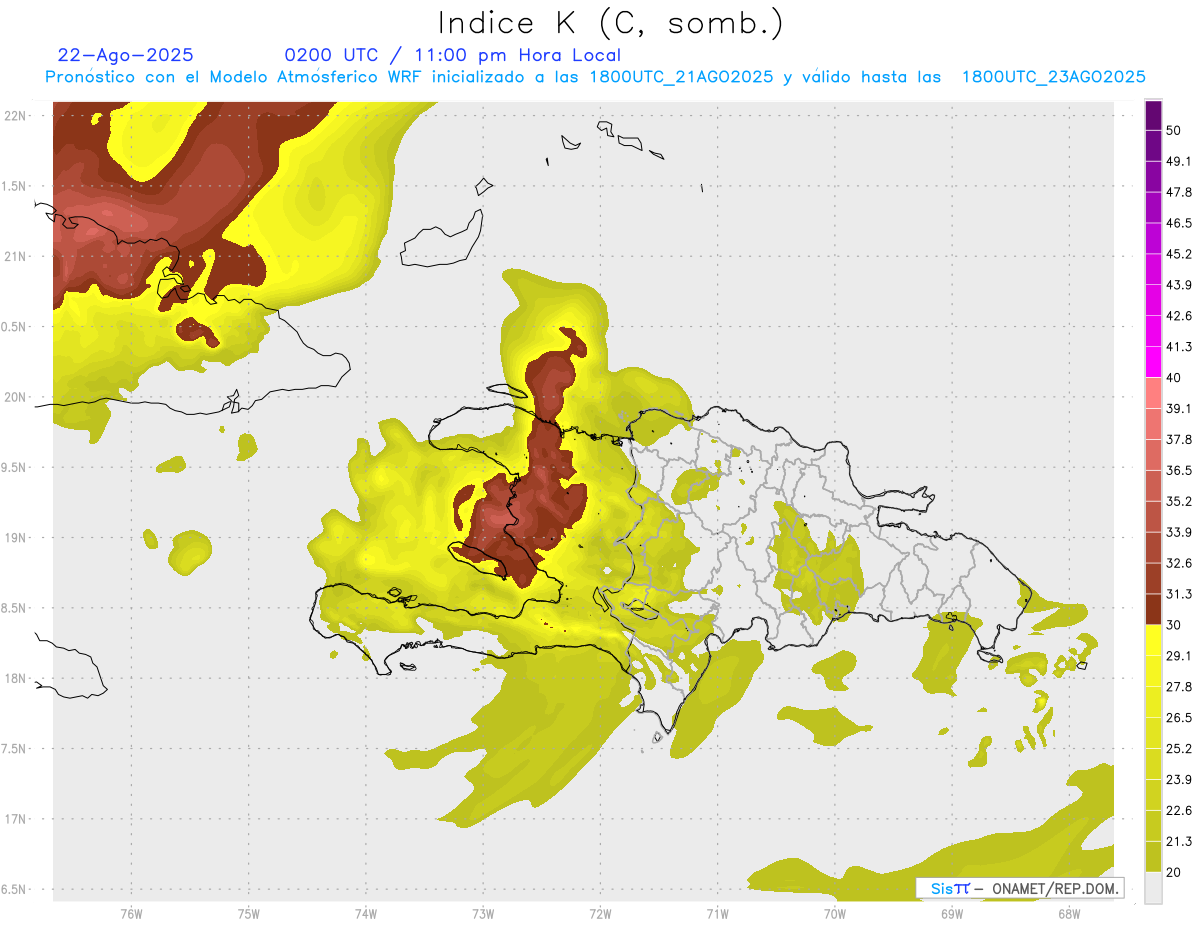Image resolution: width=1200 pixels, height=927 pixels.
Task: Click the color bar label "26.5"
Action: [x=1179, y=717]
